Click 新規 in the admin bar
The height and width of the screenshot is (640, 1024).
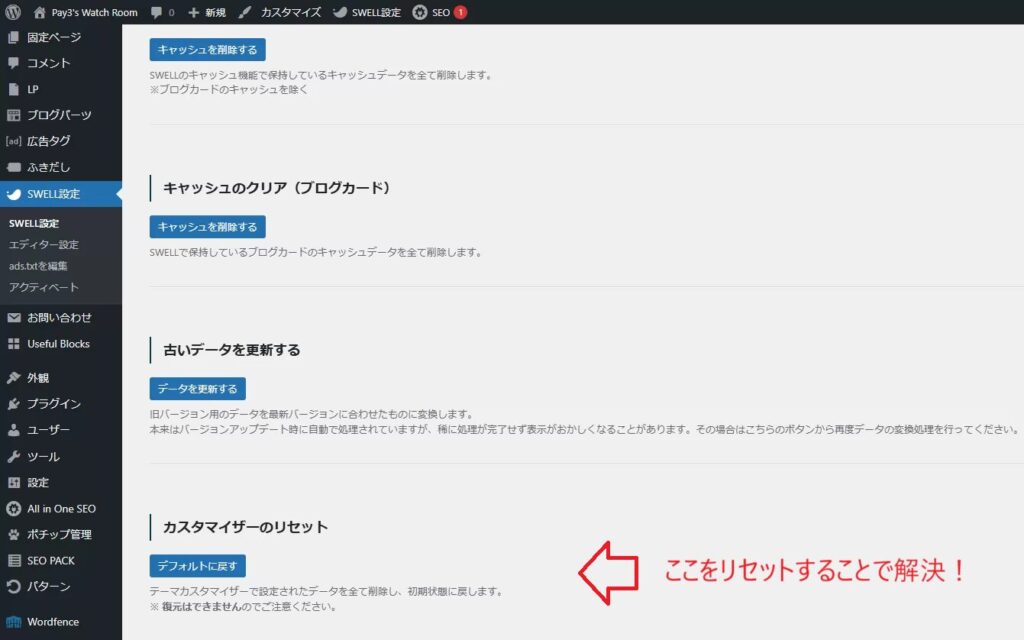pos(216,12)
